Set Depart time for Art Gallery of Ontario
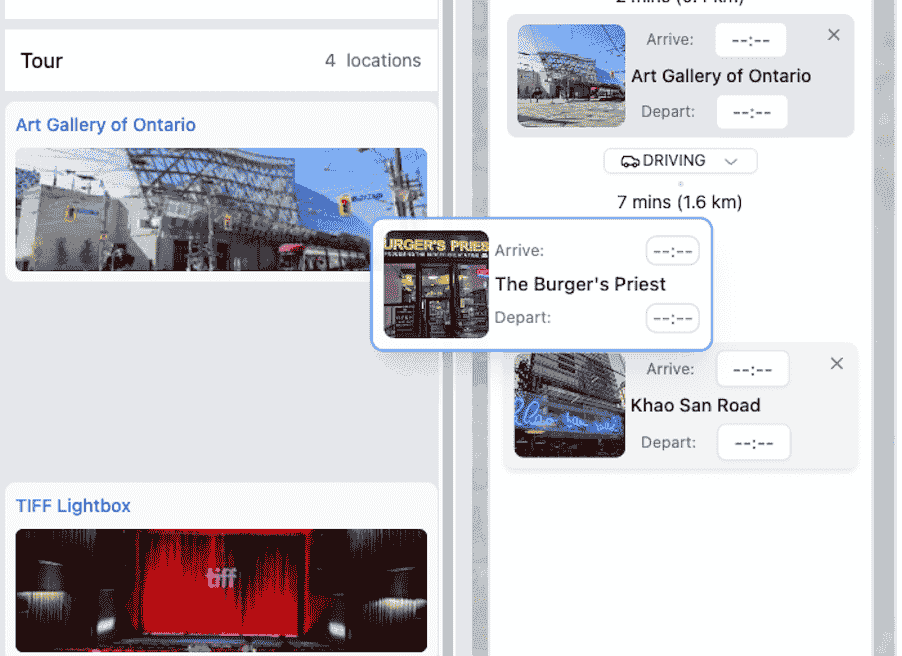Image resolution: width=902 pixels, height=656 pixels. click(x=752, y=112)
